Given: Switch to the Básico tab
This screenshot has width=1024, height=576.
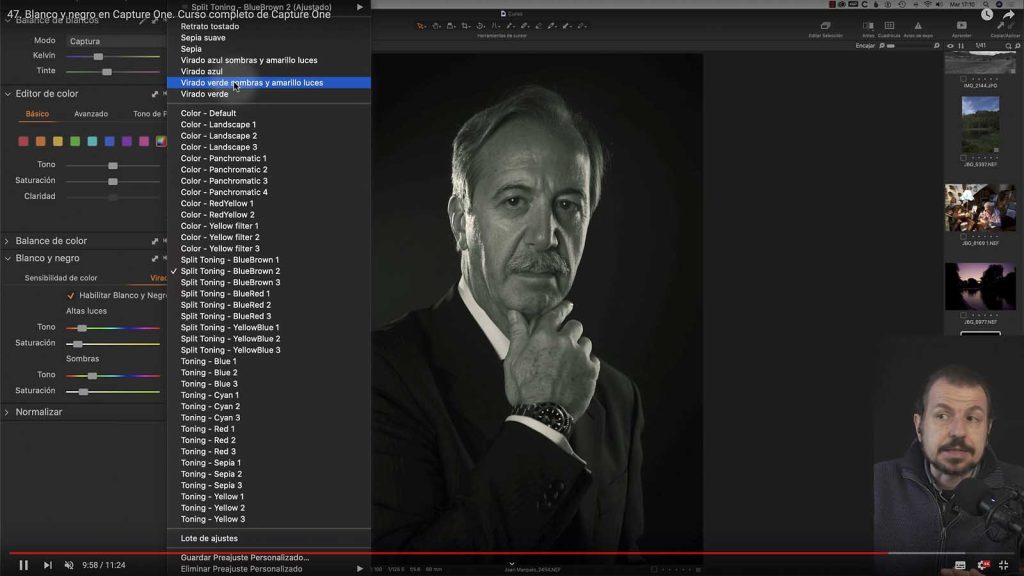Looking at the screenshot, I should coord(37,114).
